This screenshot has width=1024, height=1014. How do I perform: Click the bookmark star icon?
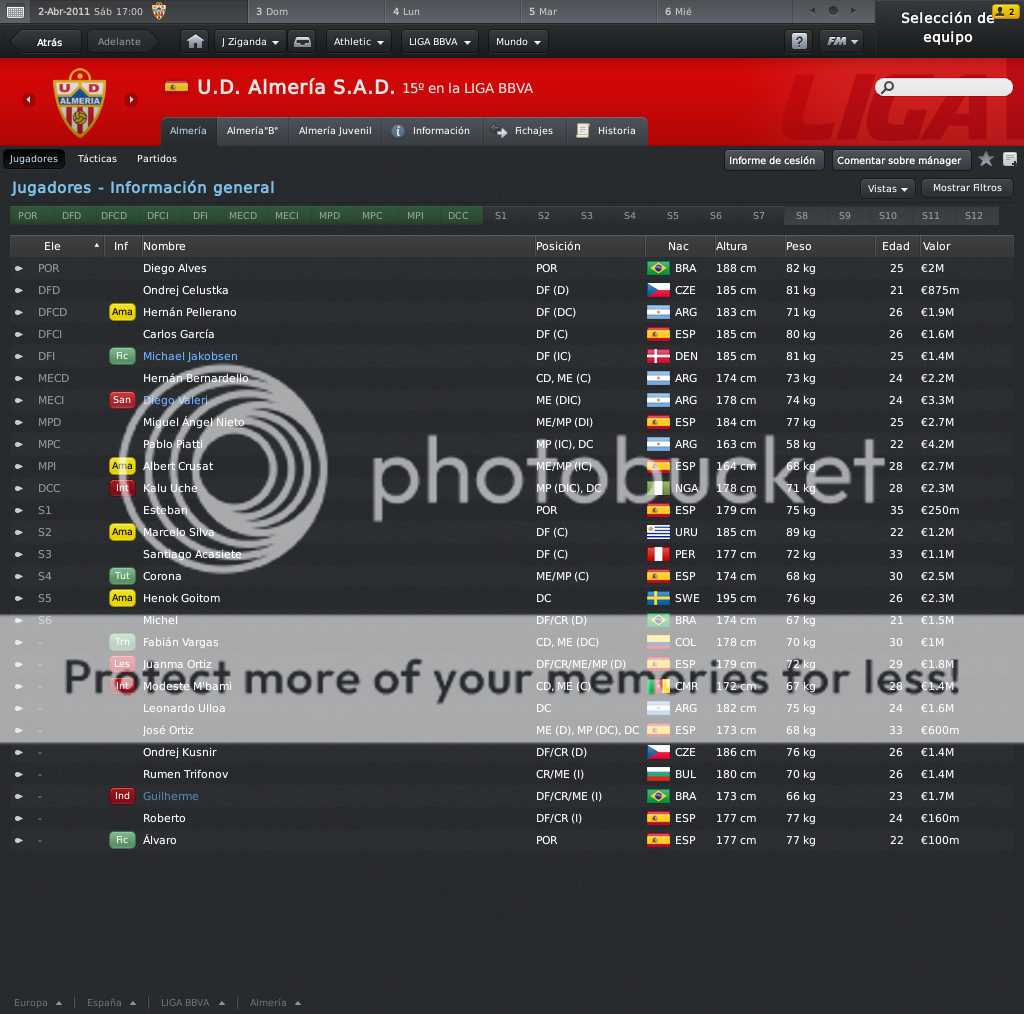pyautogui.click(x=985, y=159)
